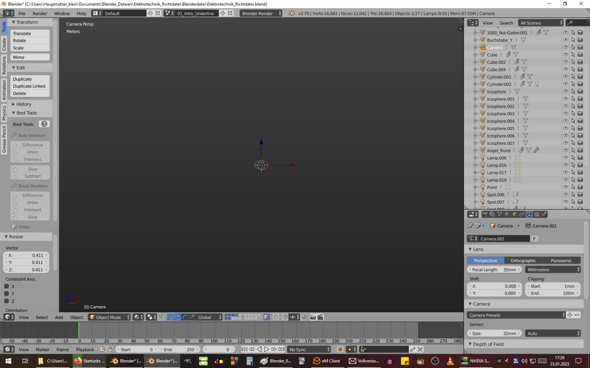590x368 pixels.
Task: Enable the Z constraint axis checkbox
Action: pyautogui.click(x=6, y=301)
